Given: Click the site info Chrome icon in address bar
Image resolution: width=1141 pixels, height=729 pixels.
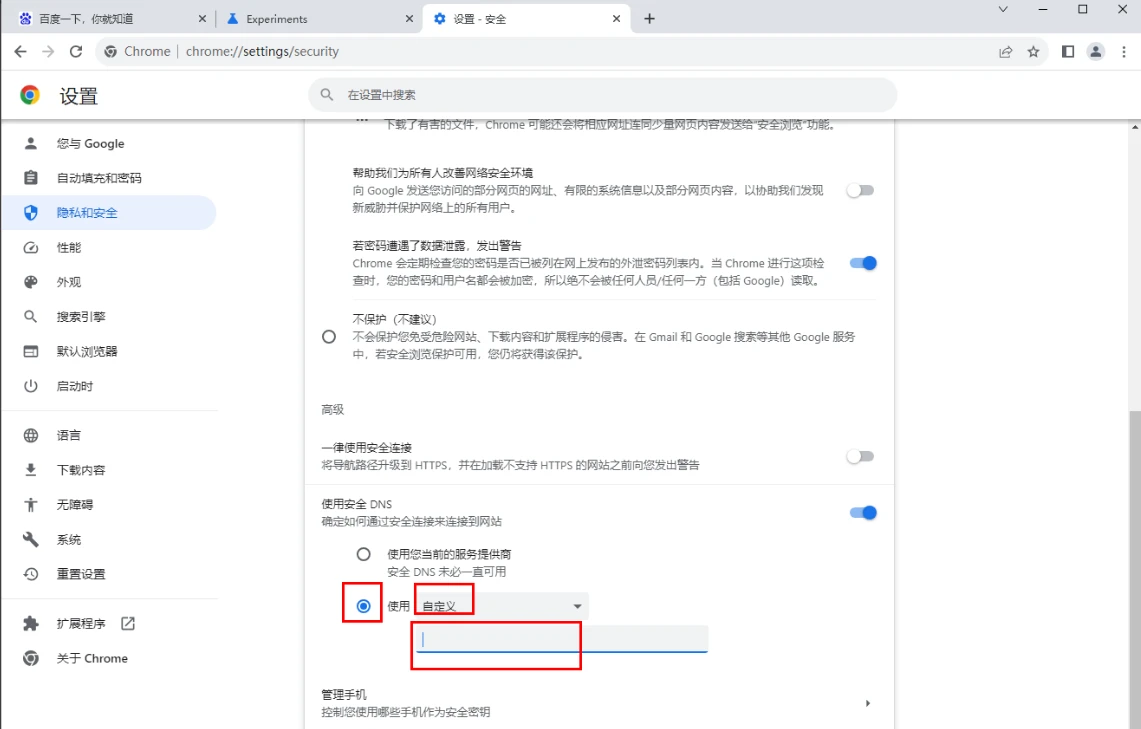Looking at the screenshot, I should pos(111,52).
